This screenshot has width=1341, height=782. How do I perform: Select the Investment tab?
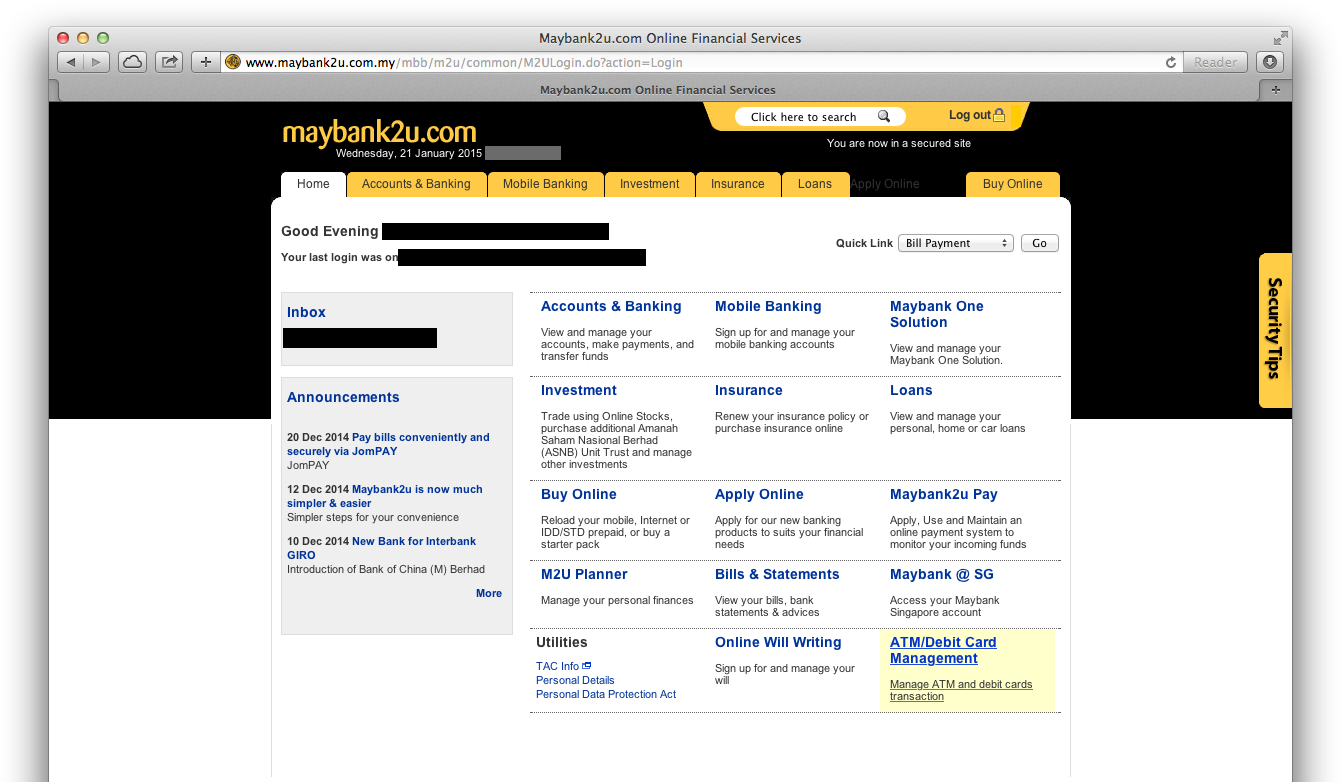click(x=649, y=184)
